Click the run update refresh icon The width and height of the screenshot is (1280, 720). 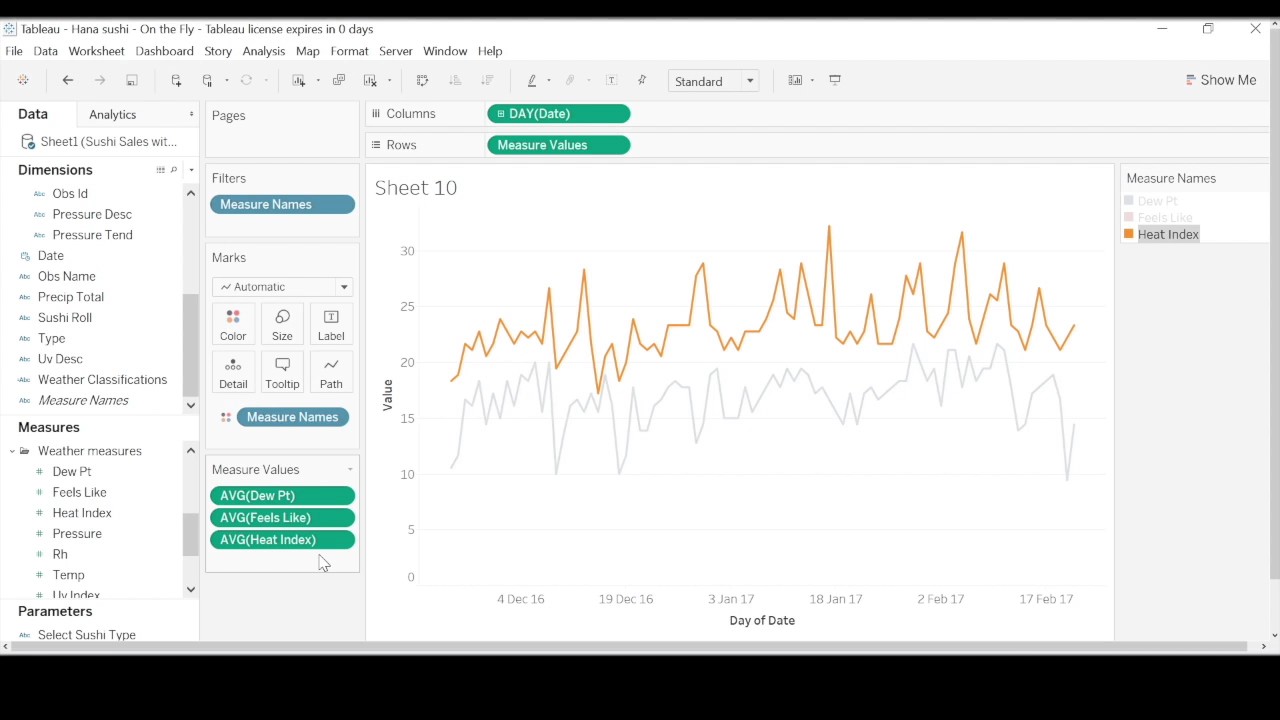pos(246,81)
